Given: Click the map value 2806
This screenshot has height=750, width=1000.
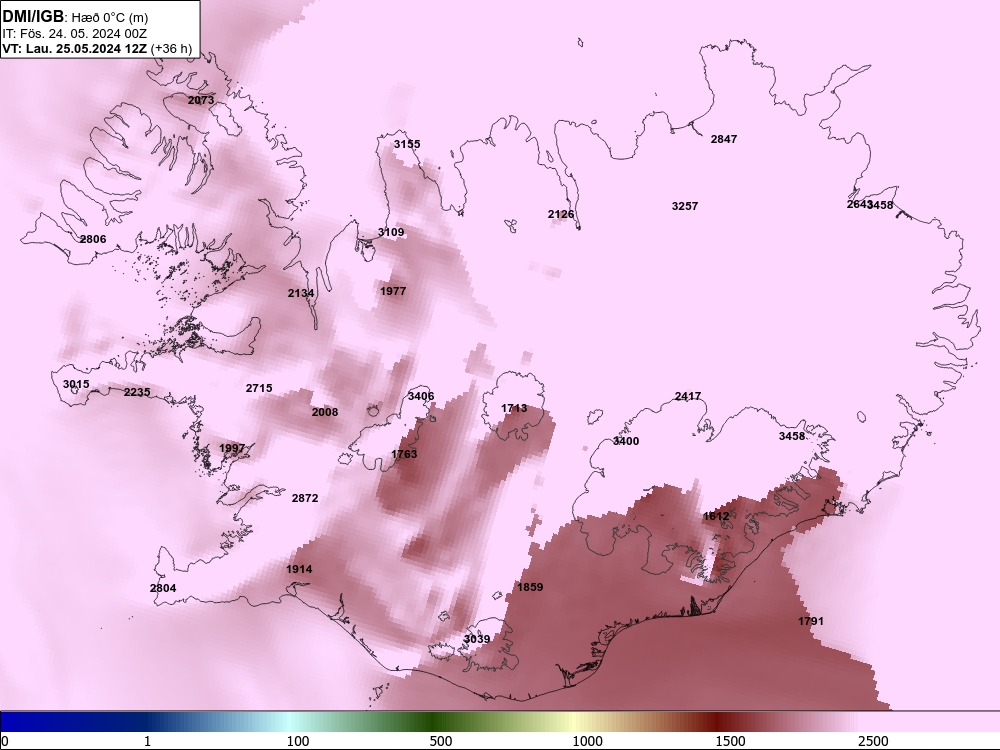Looking at the screenshot, I should 93,239.
